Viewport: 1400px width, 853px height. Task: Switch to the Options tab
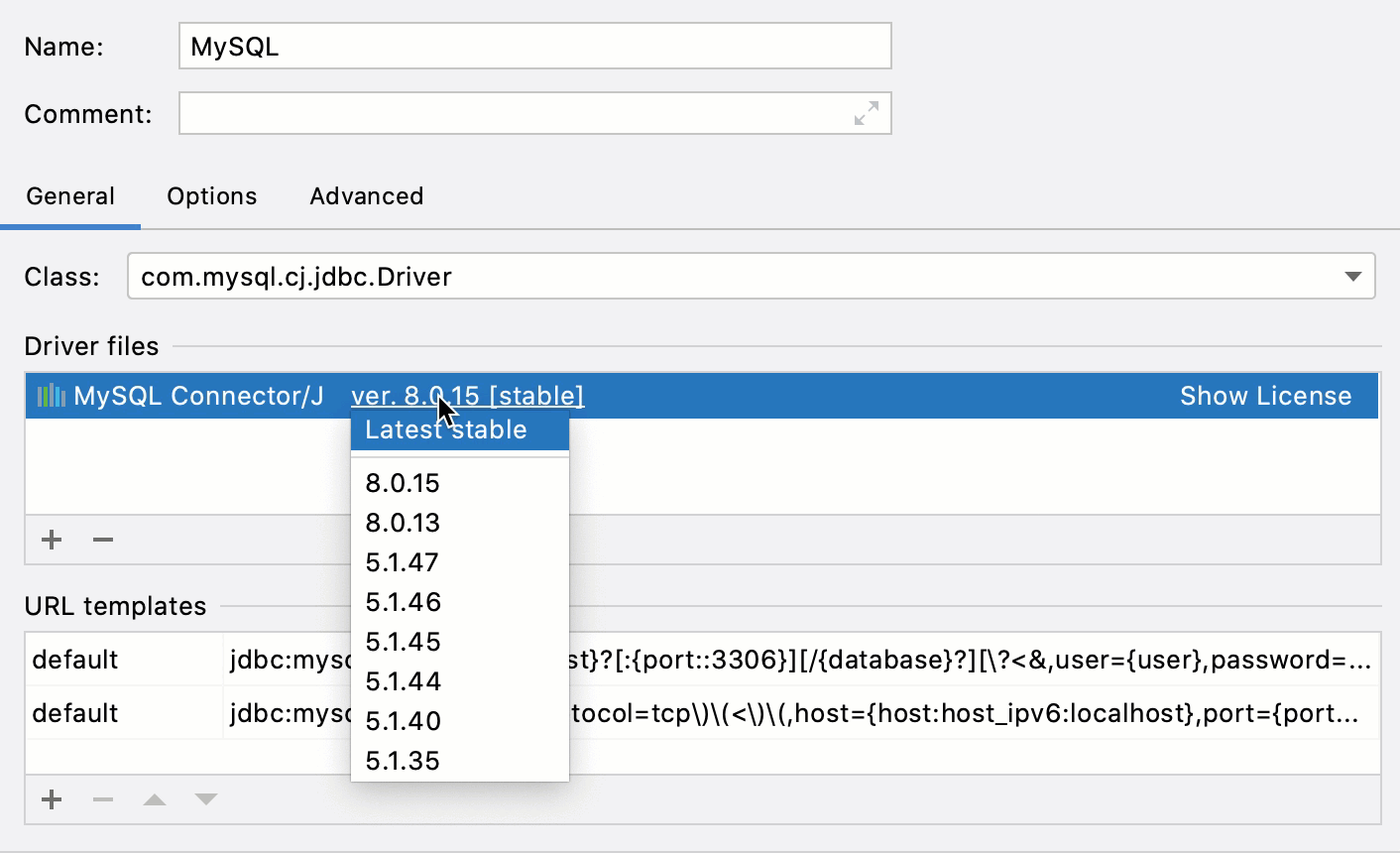pos(211,196)
